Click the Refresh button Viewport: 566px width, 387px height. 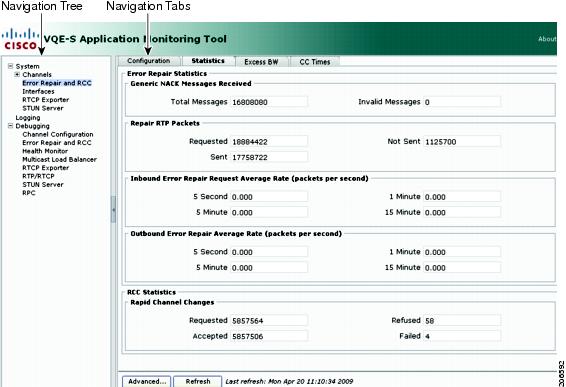tap(198, 381)
